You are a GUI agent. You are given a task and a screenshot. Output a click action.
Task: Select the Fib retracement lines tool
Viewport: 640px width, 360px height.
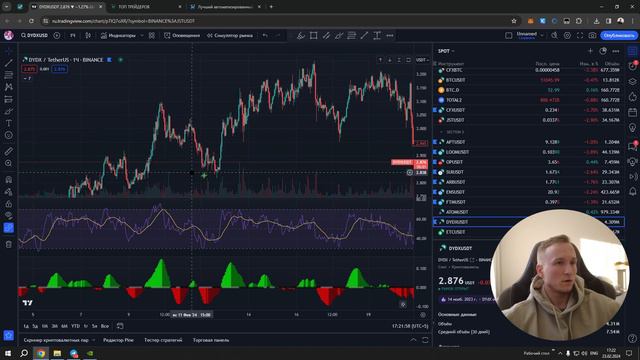pyautogui.click(x=351, y=36)
